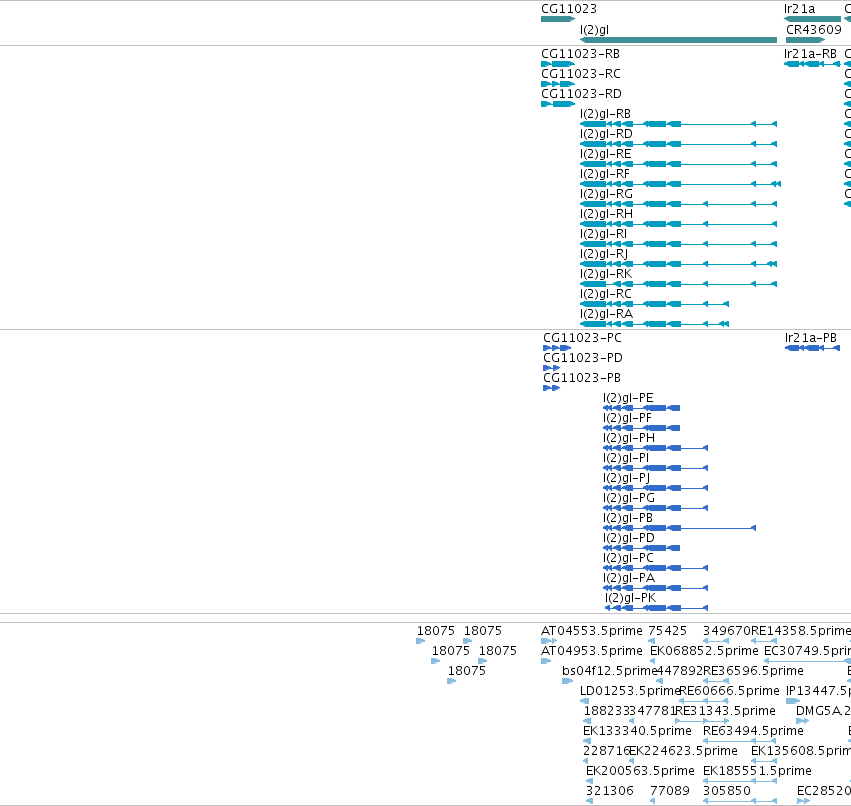The height and width of the screenshot is (806, 851).
Task: Click the RE36596.5prime EST label
Action: click(x=753, y=671)
